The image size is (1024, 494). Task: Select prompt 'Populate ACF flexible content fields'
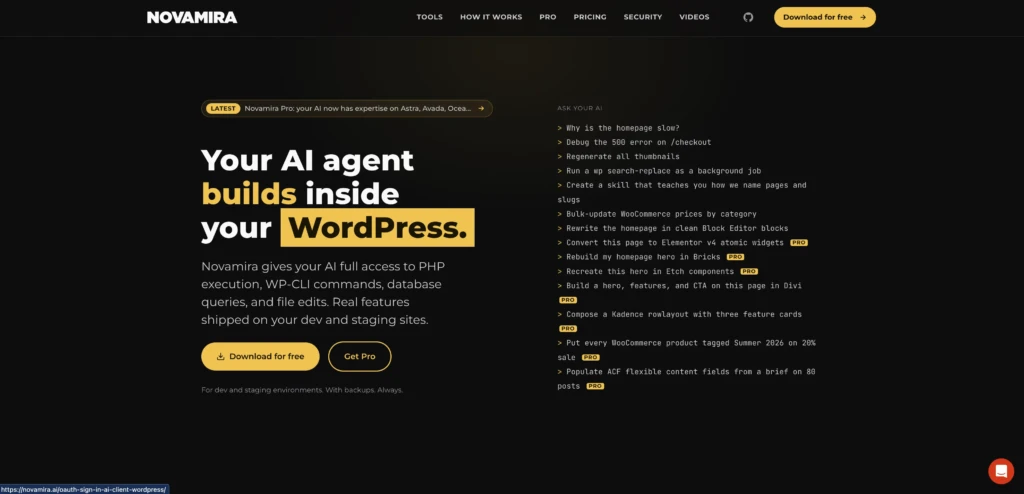tap(686, 378)
